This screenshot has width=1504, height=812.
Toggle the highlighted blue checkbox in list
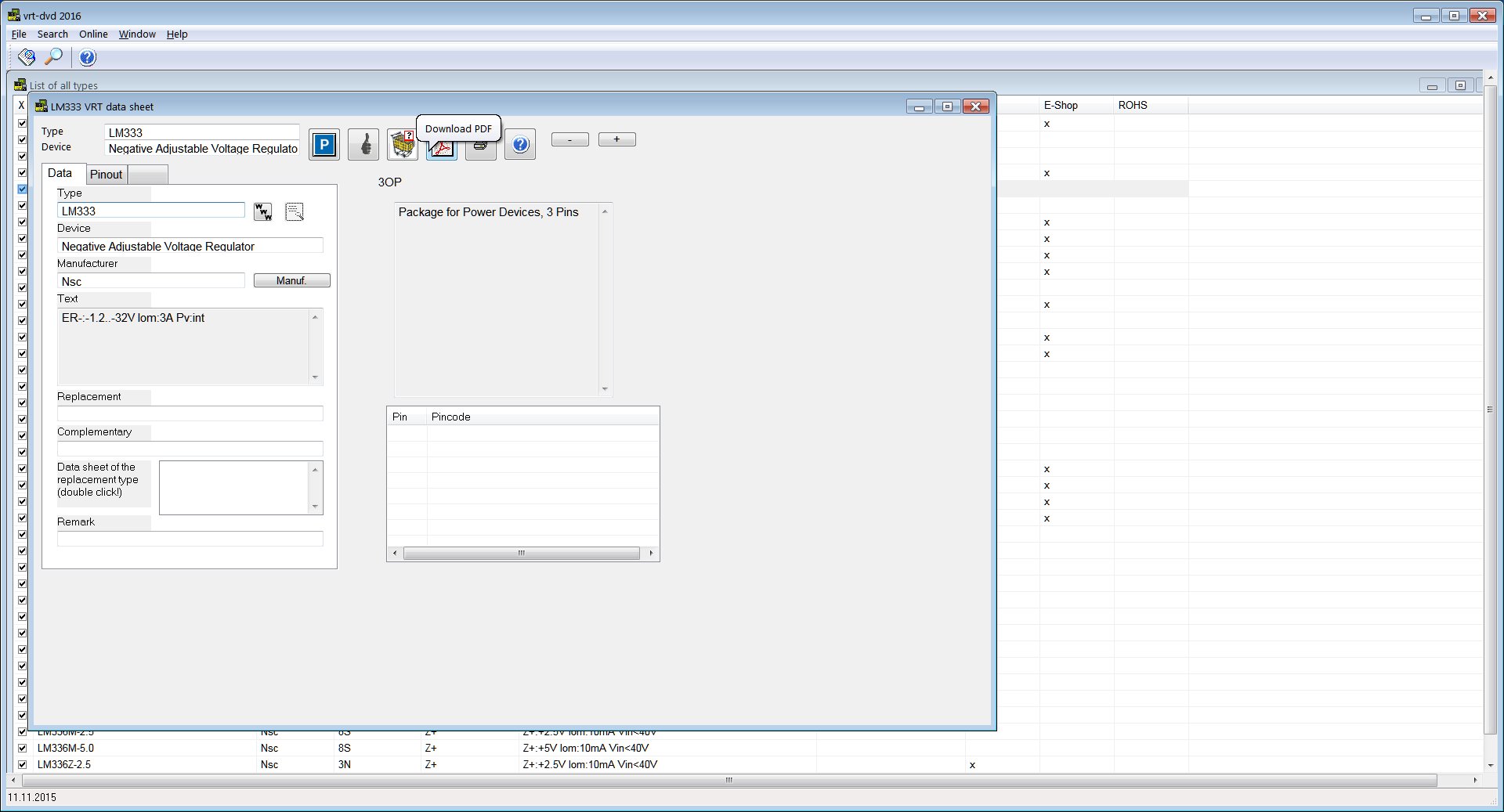click(x=22, y=189)
